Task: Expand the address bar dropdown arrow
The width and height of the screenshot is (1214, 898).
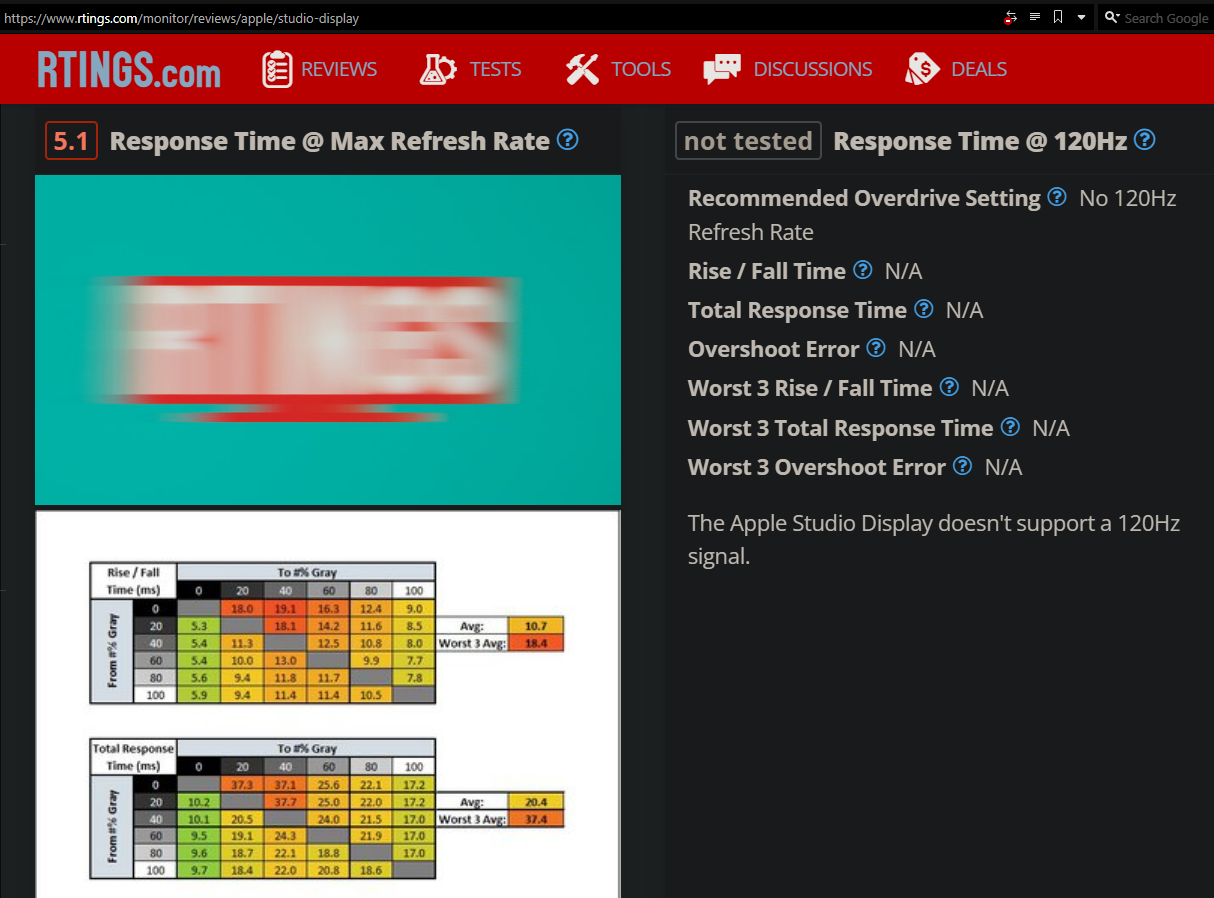Action: (1081, 18)
